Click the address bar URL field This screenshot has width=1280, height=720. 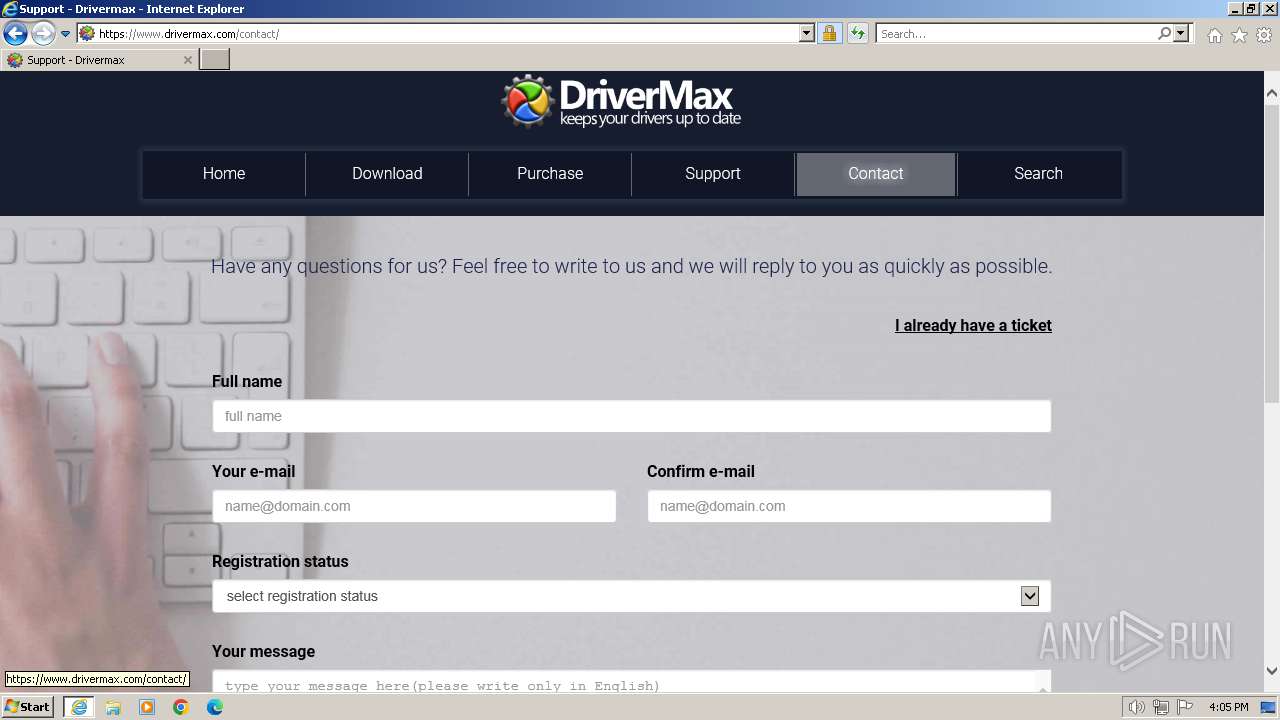pos(447,33)
